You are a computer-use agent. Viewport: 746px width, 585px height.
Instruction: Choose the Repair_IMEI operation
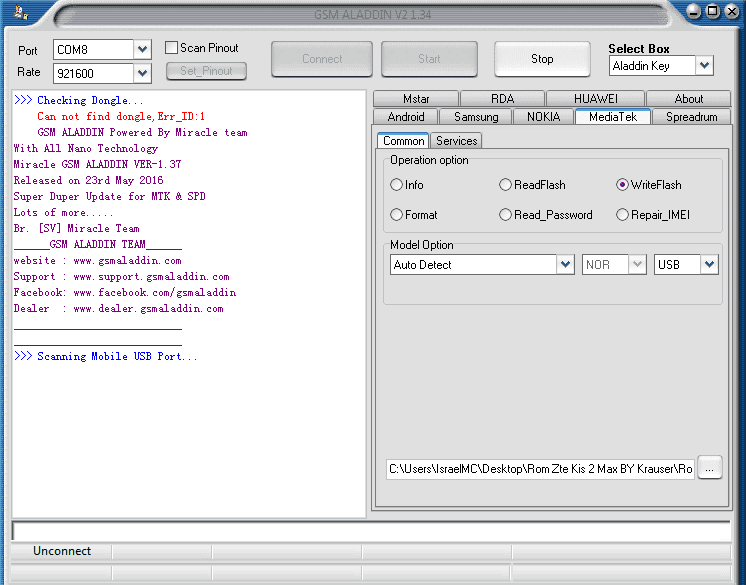click(x=622, y=214)
